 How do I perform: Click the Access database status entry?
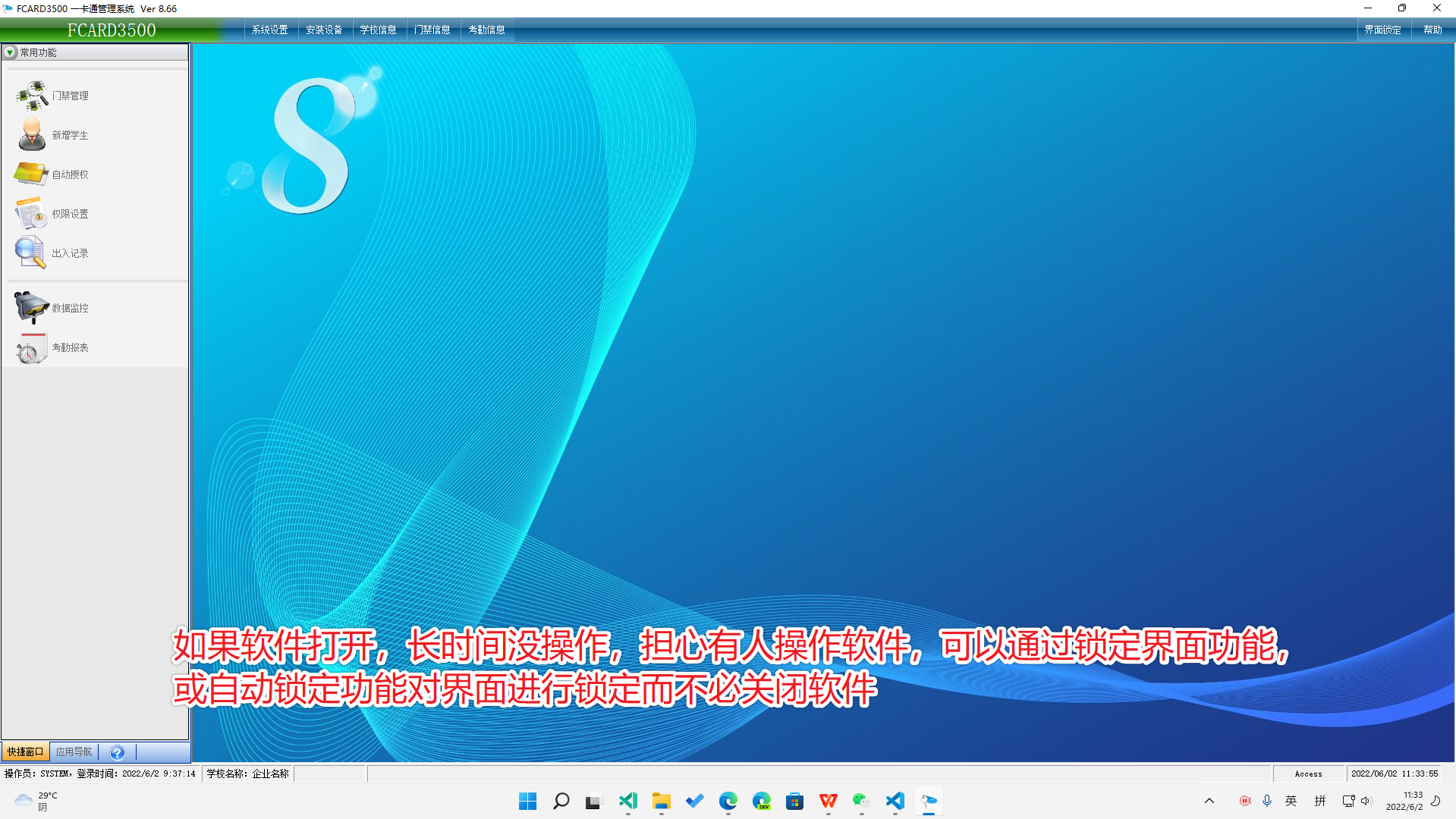[1308, 773]
